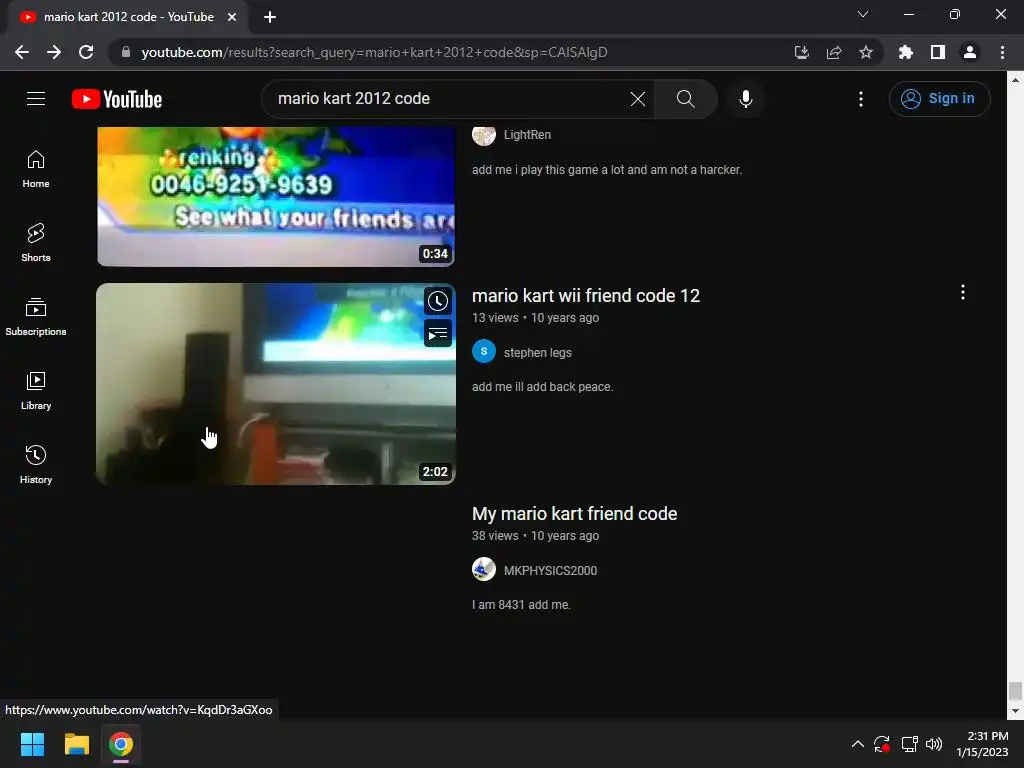Close the YouTube browser tab
Viewport: 1024px width, 768px height.
coord(232,17)
